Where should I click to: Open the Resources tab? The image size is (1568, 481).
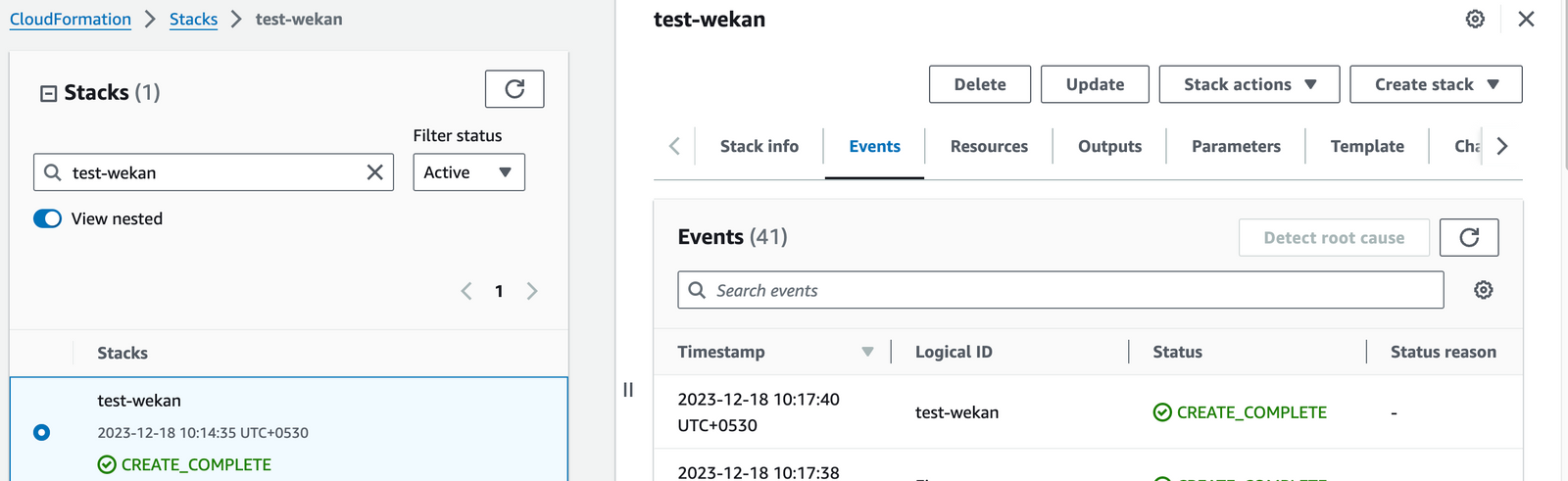coord(989,146)
